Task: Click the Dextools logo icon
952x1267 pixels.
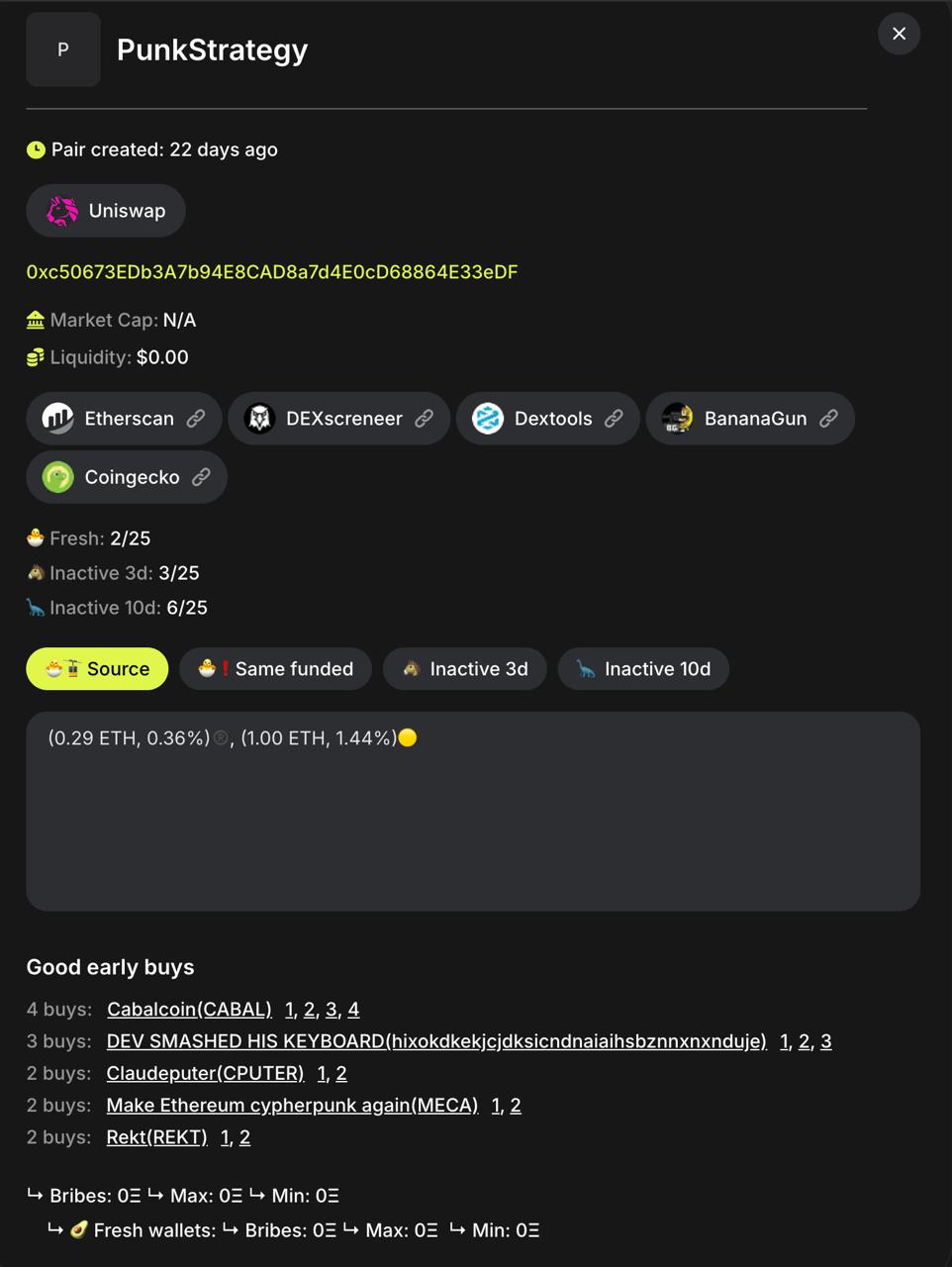Action: (488, 419)
